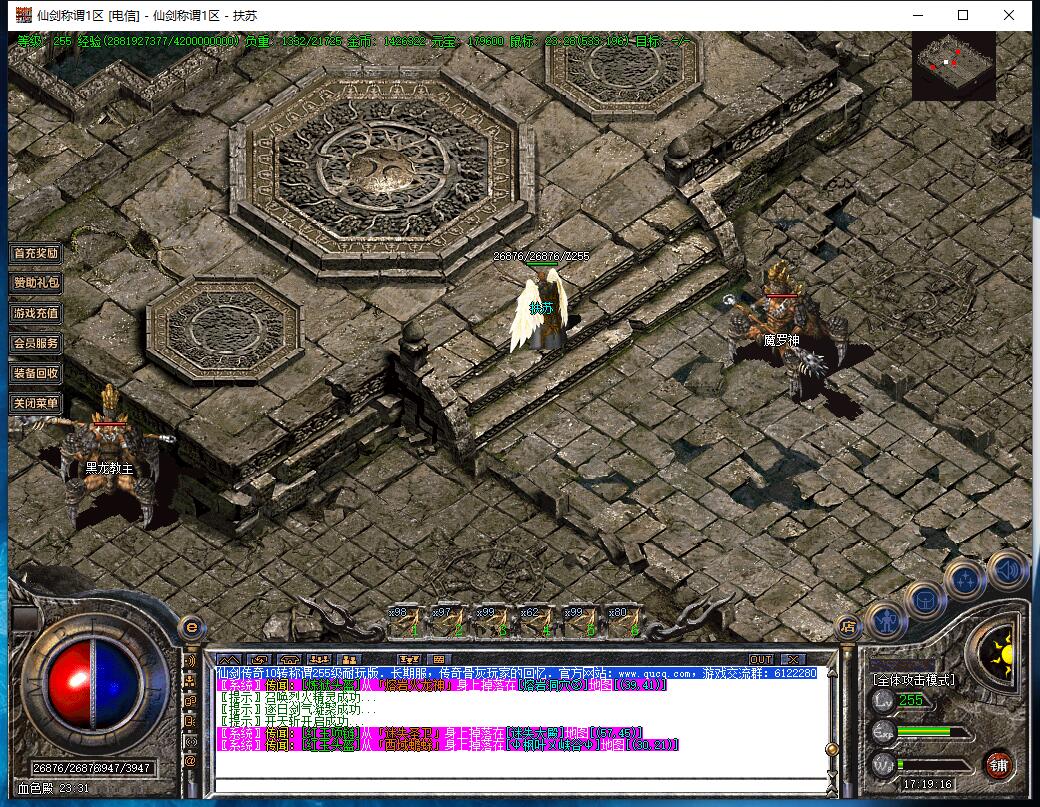The width and height of the screenshot is (1040, 807).
Task: Toggle the group chat channel icon
Action: point(190,680)
